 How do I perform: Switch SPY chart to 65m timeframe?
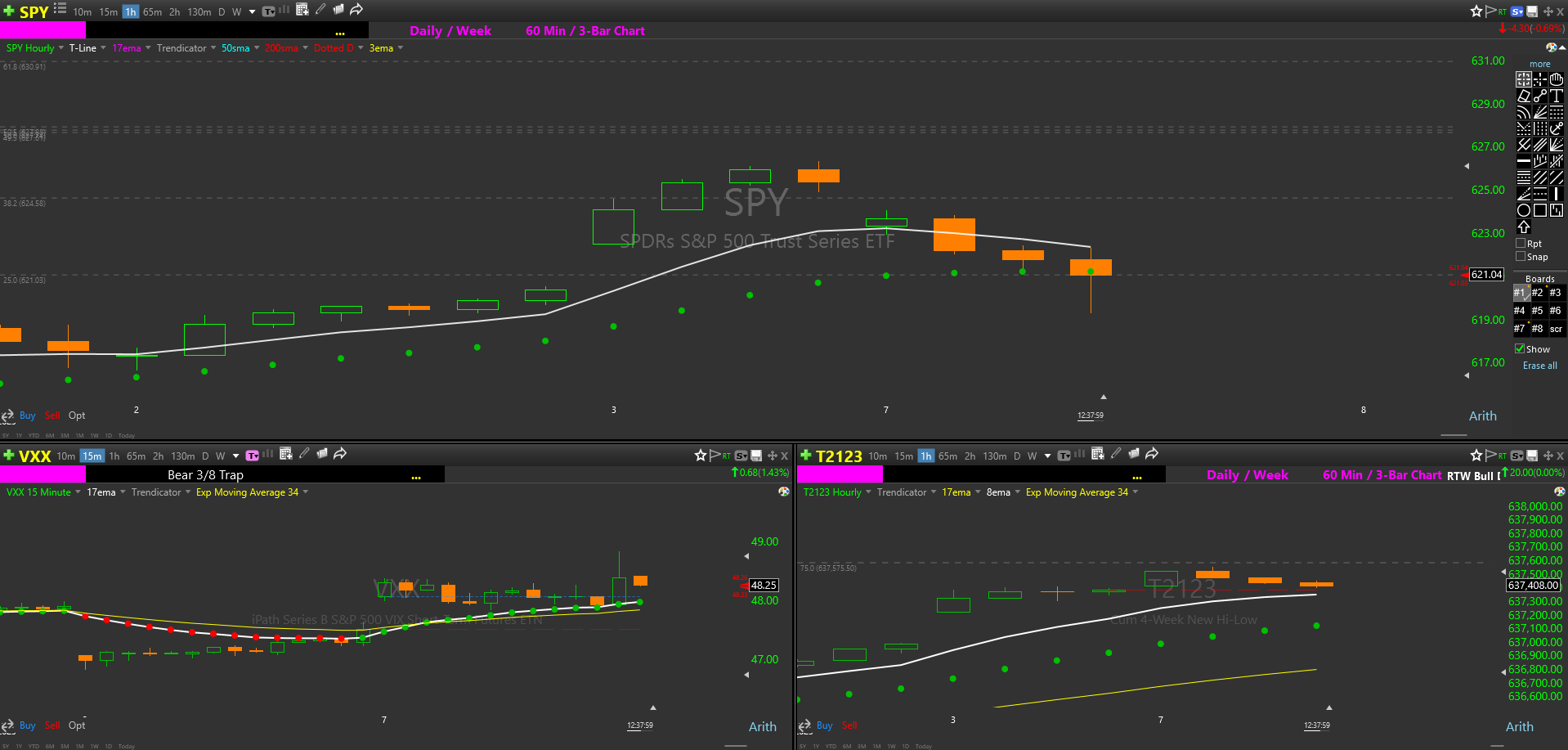(152, 12)
